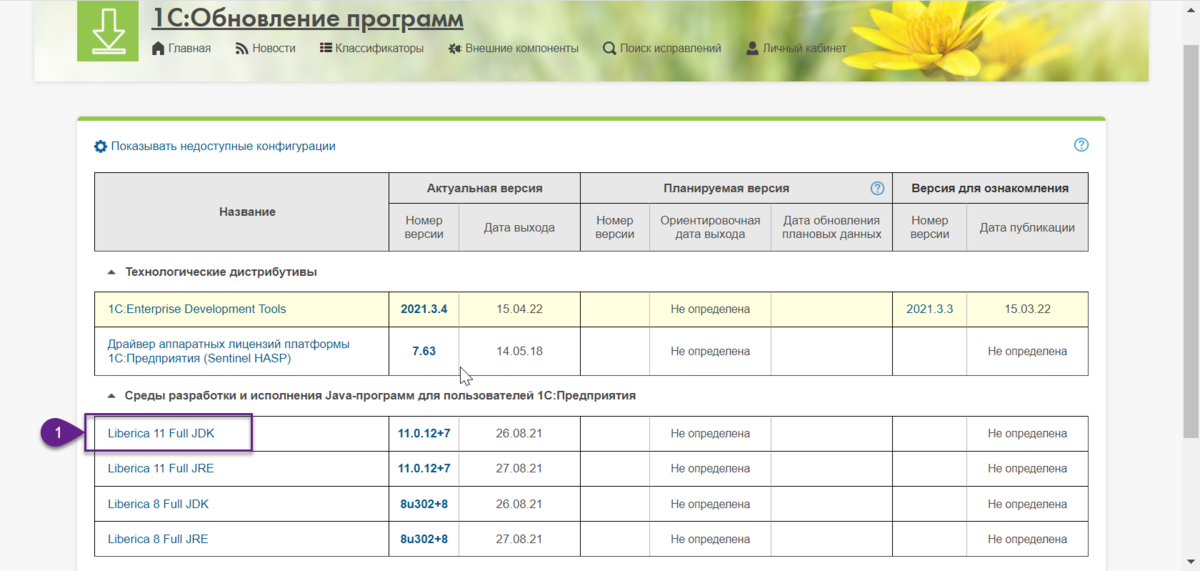Click the gear icon beside Показывать недоступные конфигурации
Image resolution: width=1200 pixels, height=571 pixels.
click(100, 146)
